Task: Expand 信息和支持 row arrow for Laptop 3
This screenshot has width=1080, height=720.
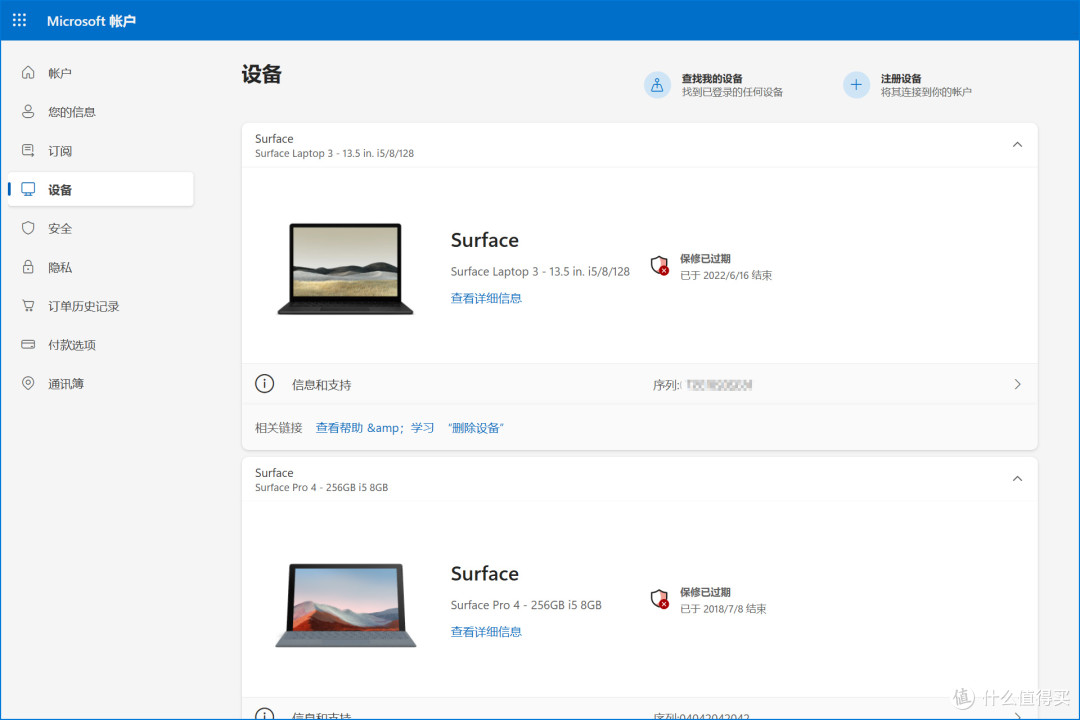Action: (1017, 384)
